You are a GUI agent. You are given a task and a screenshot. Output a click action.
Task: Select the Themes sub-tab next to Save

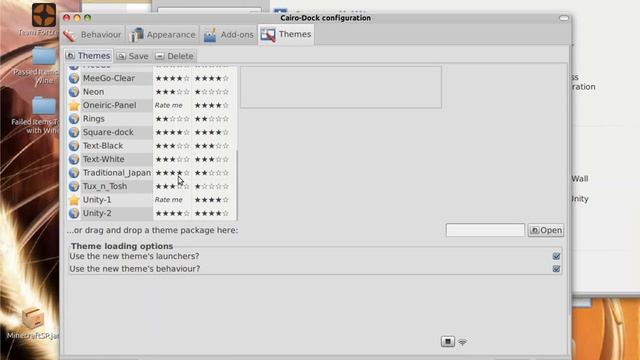click(88, 56)
